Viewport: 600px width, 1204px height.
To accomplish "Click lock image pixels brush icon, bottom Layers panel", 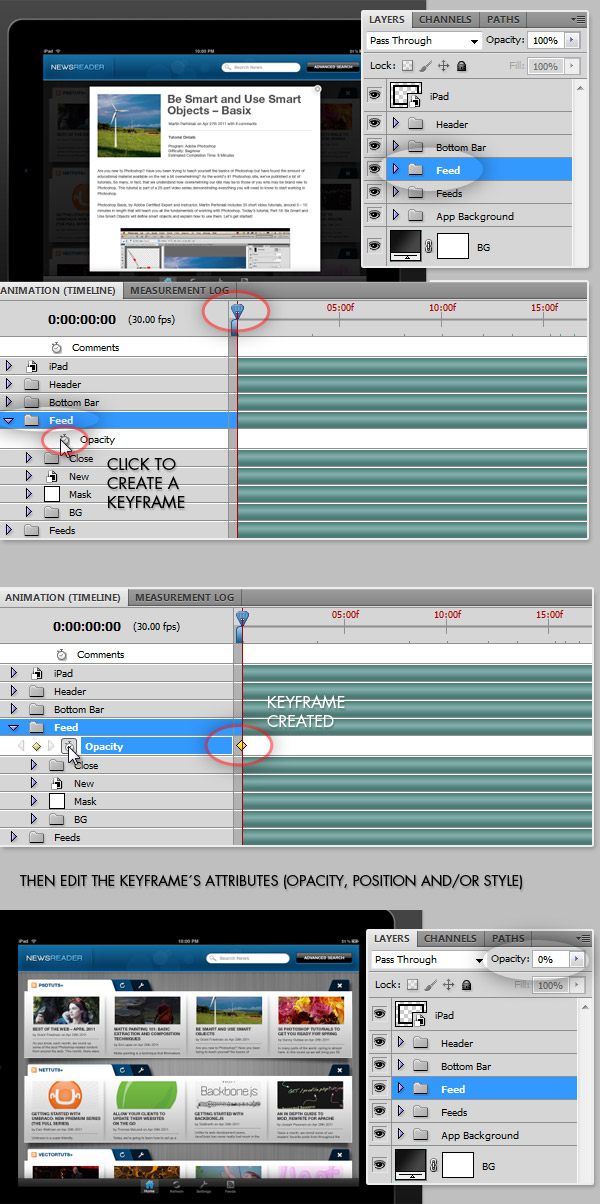I will (430, 985).
